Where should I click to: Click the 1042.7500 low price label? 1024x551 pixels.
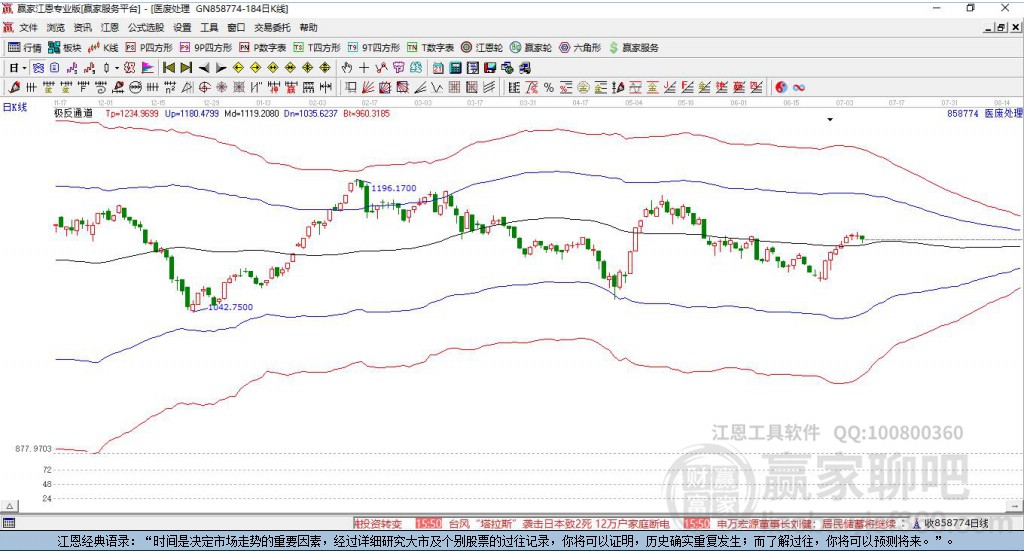[230, 307]
